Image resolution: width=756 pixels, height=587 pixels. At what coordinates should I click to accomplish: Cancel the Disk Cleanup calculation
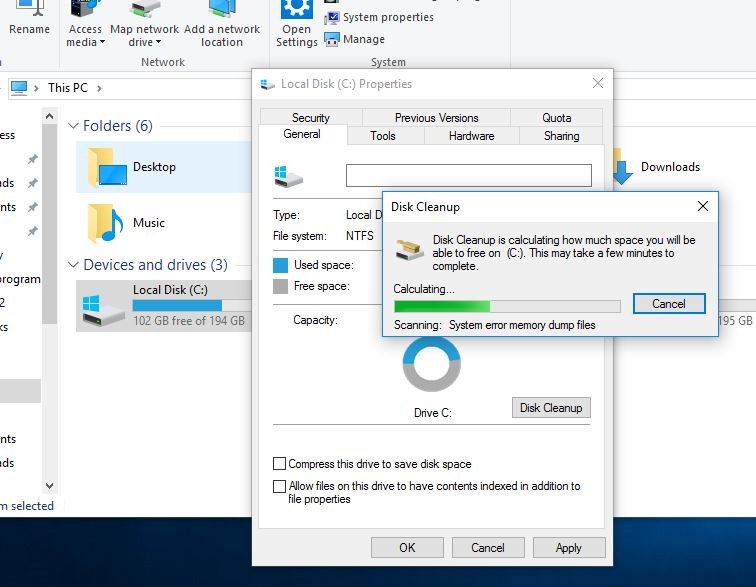669,303
